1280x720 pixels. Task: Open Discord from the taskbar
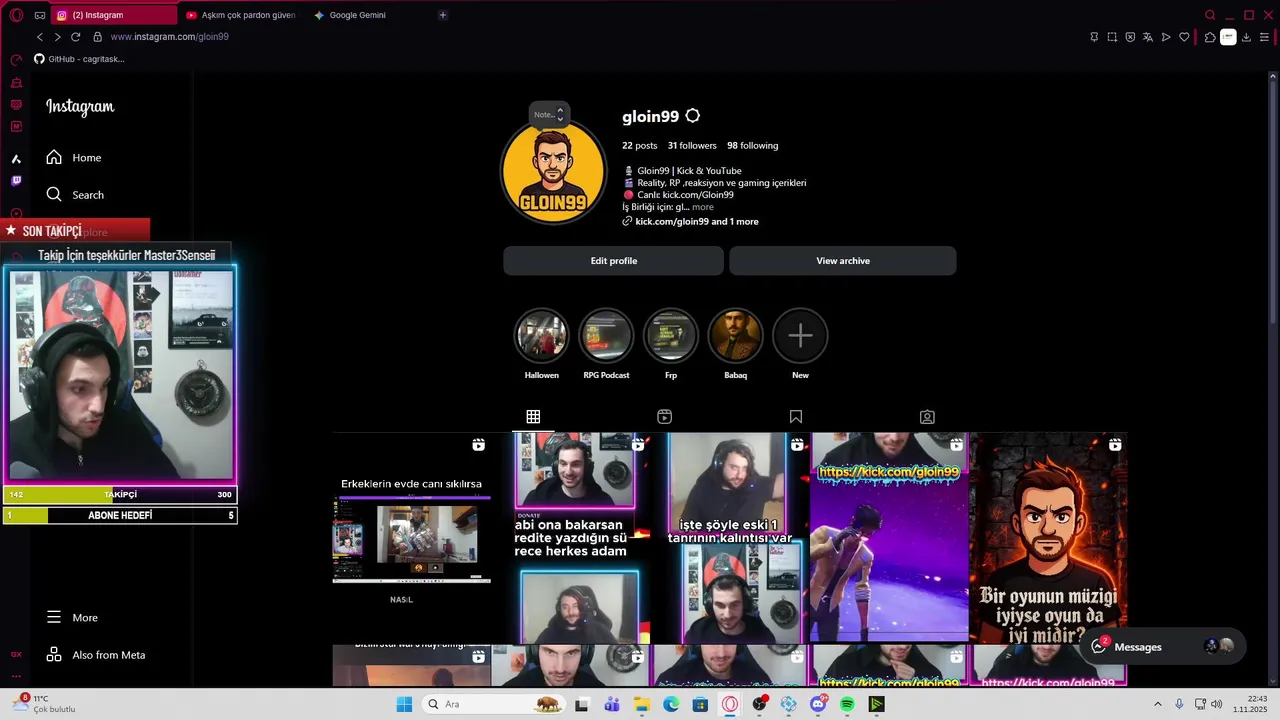pos(818,704)
